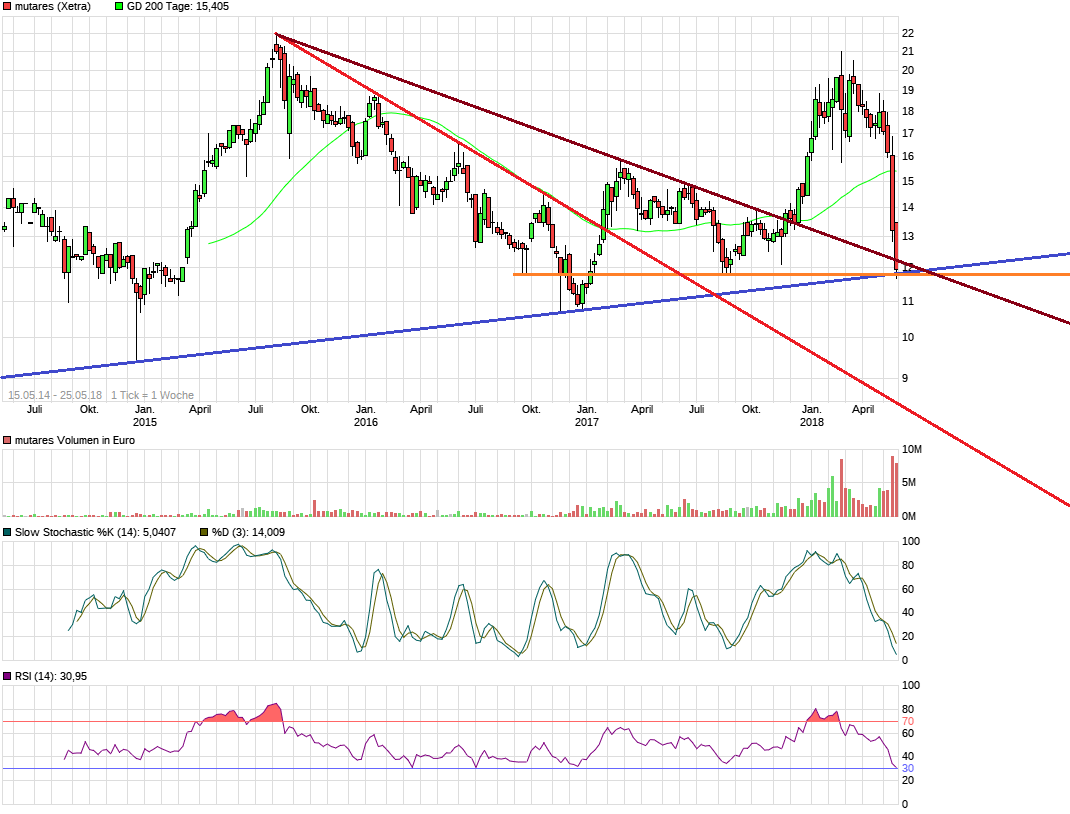Click the '2018' year label on time axis
1070x814 pixels.
click(811, 422)
